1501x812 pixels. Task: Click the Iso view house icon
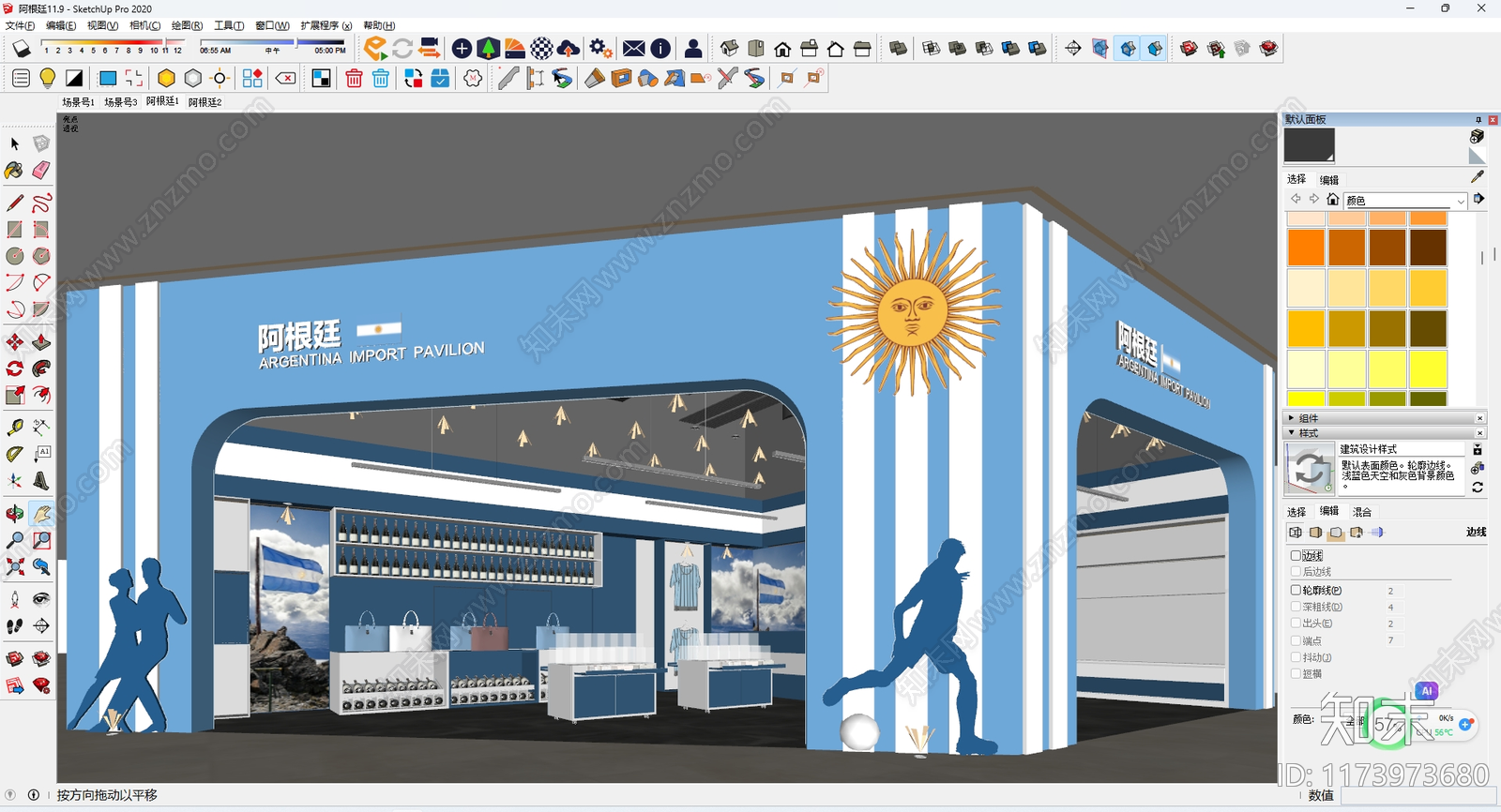click(x=729, y=48)
